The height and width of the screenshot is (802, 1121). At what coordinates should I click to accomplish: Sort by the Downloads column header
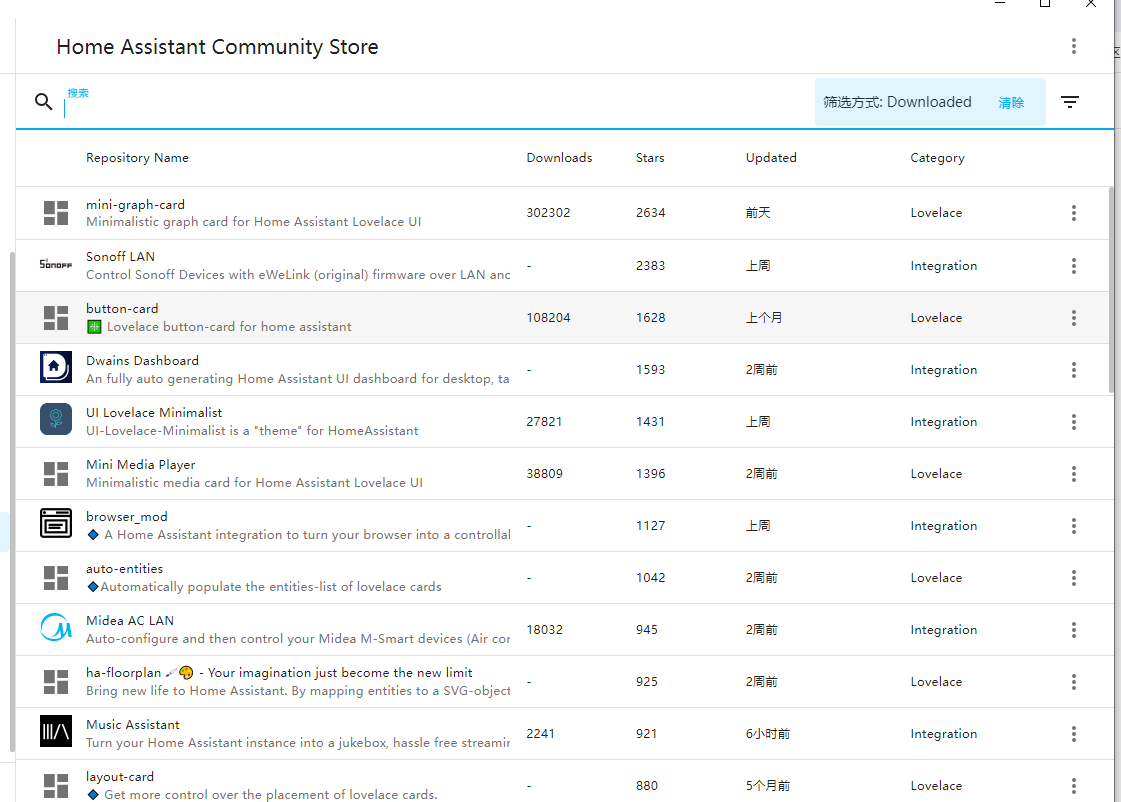[x=559, y=158]
